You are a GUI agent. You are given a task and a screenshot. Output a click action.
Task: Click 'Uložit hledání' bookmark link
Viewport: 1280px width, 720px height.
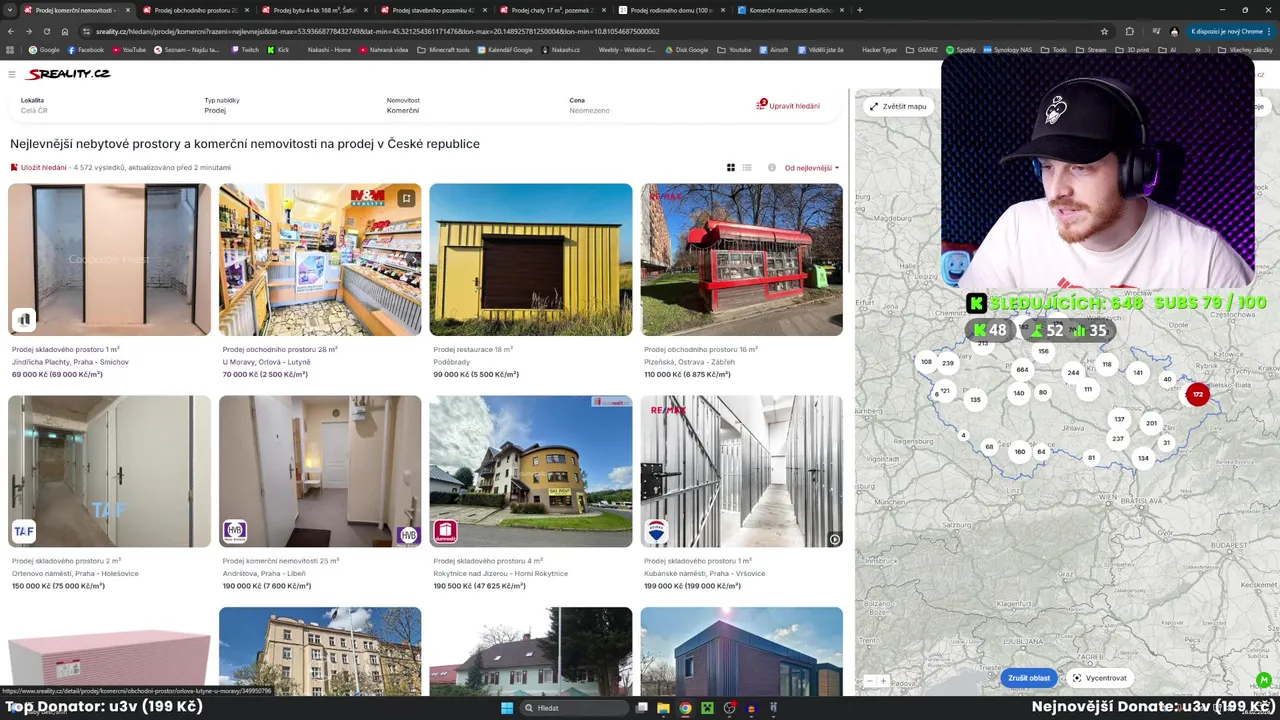[39, 168]
